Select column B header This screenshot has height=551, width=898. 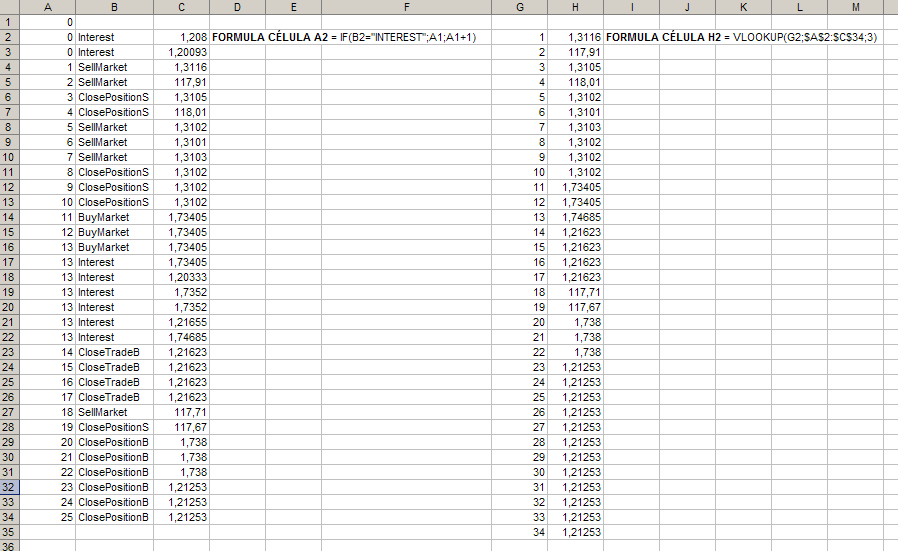[114, 7]
